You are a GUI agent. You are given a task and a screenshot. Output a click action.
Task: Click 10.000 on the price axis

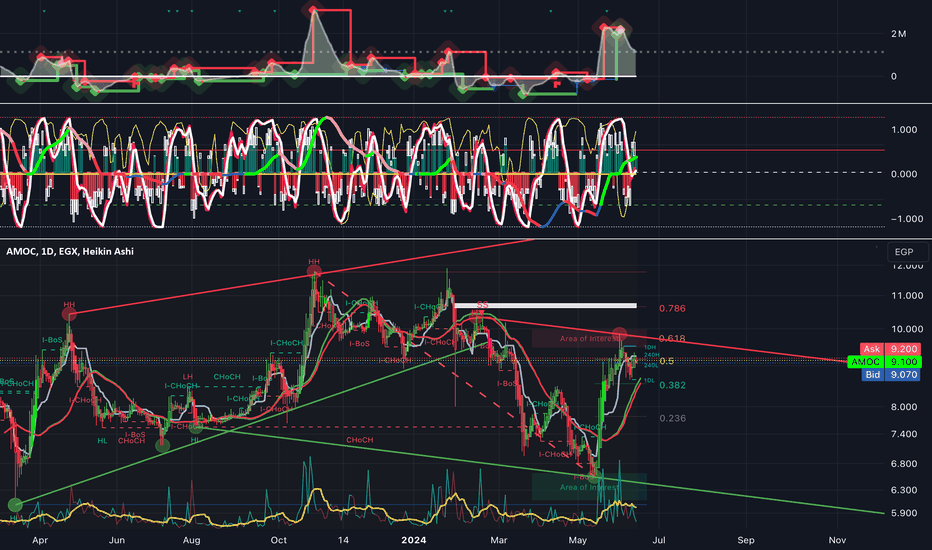coord(906,329)
